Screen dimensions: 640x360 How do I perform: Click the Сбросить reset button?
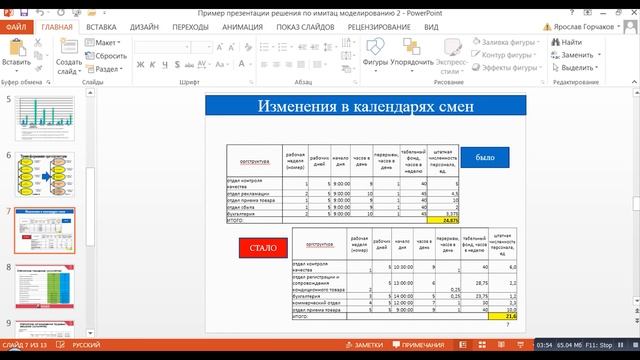click(x=106, y=56)
